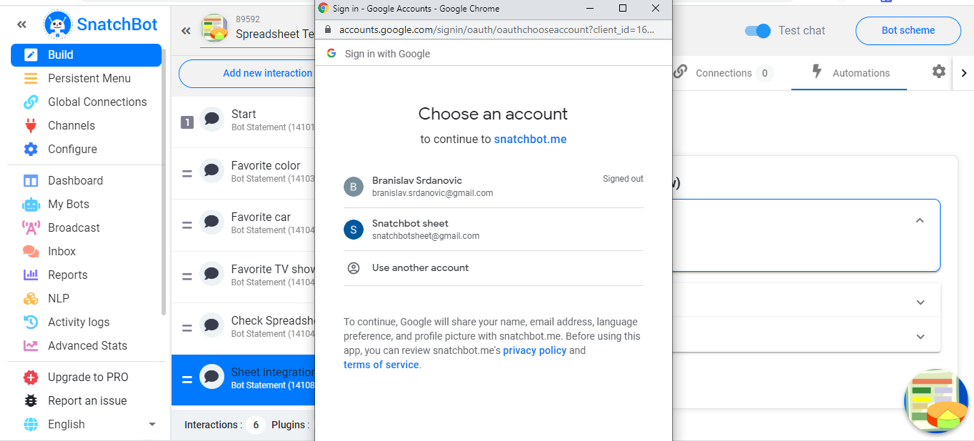Click the Bot scheme button

908,30
